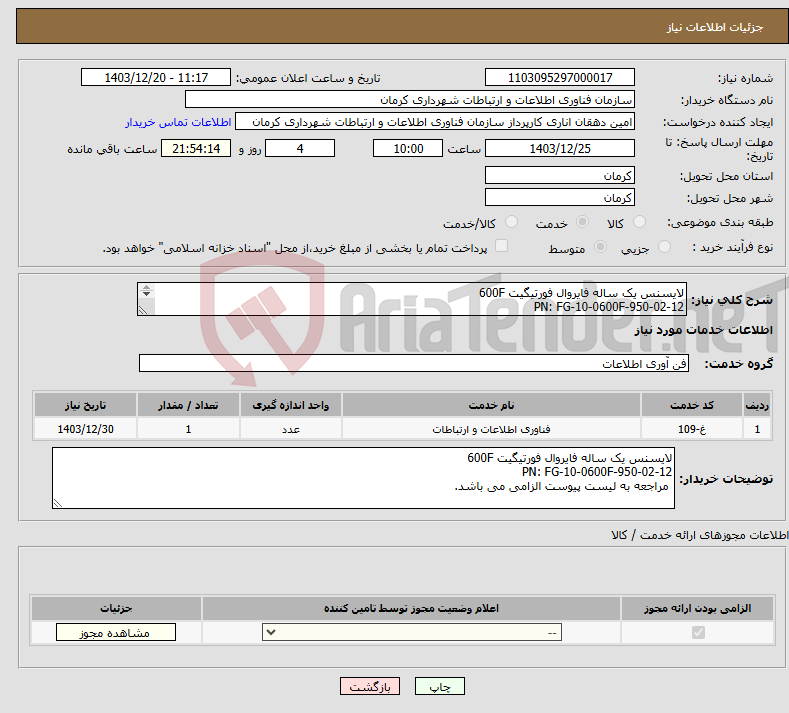Click the request creator name field

pyautogui.click(x=435, y=122)
